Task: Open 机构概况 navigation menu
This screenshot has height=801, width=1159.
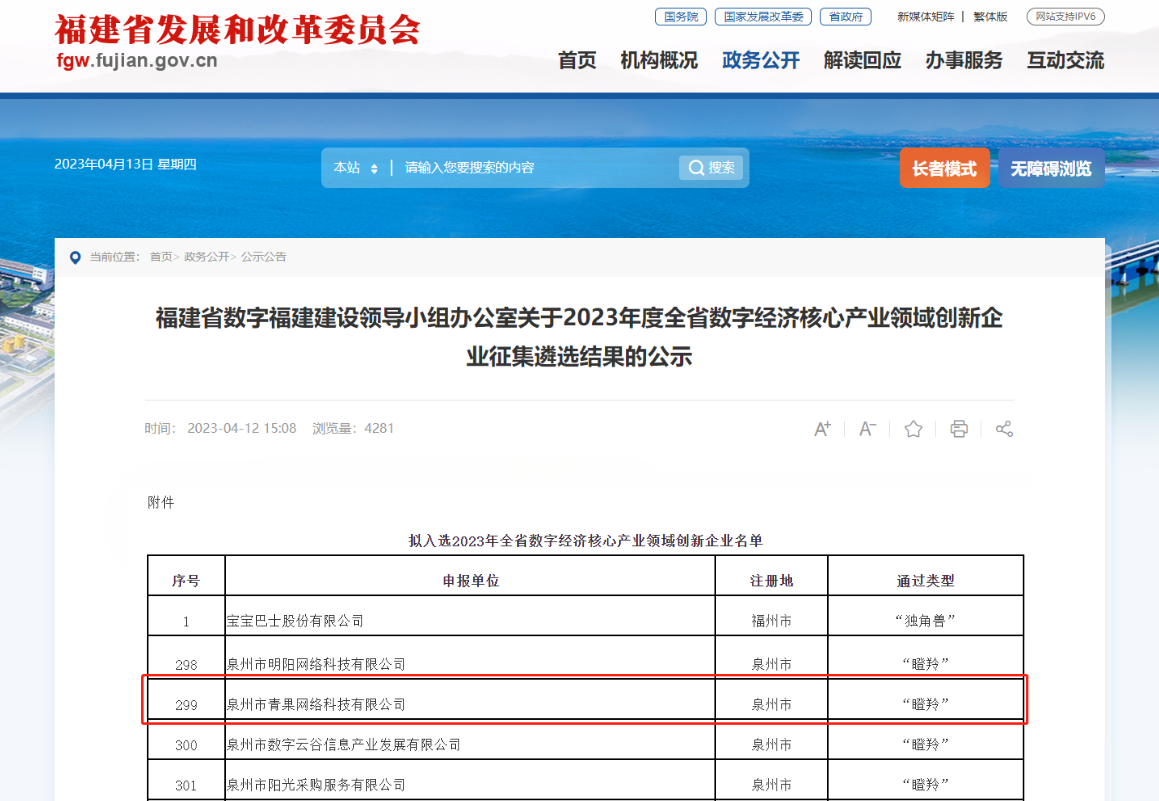Action: 659,60
